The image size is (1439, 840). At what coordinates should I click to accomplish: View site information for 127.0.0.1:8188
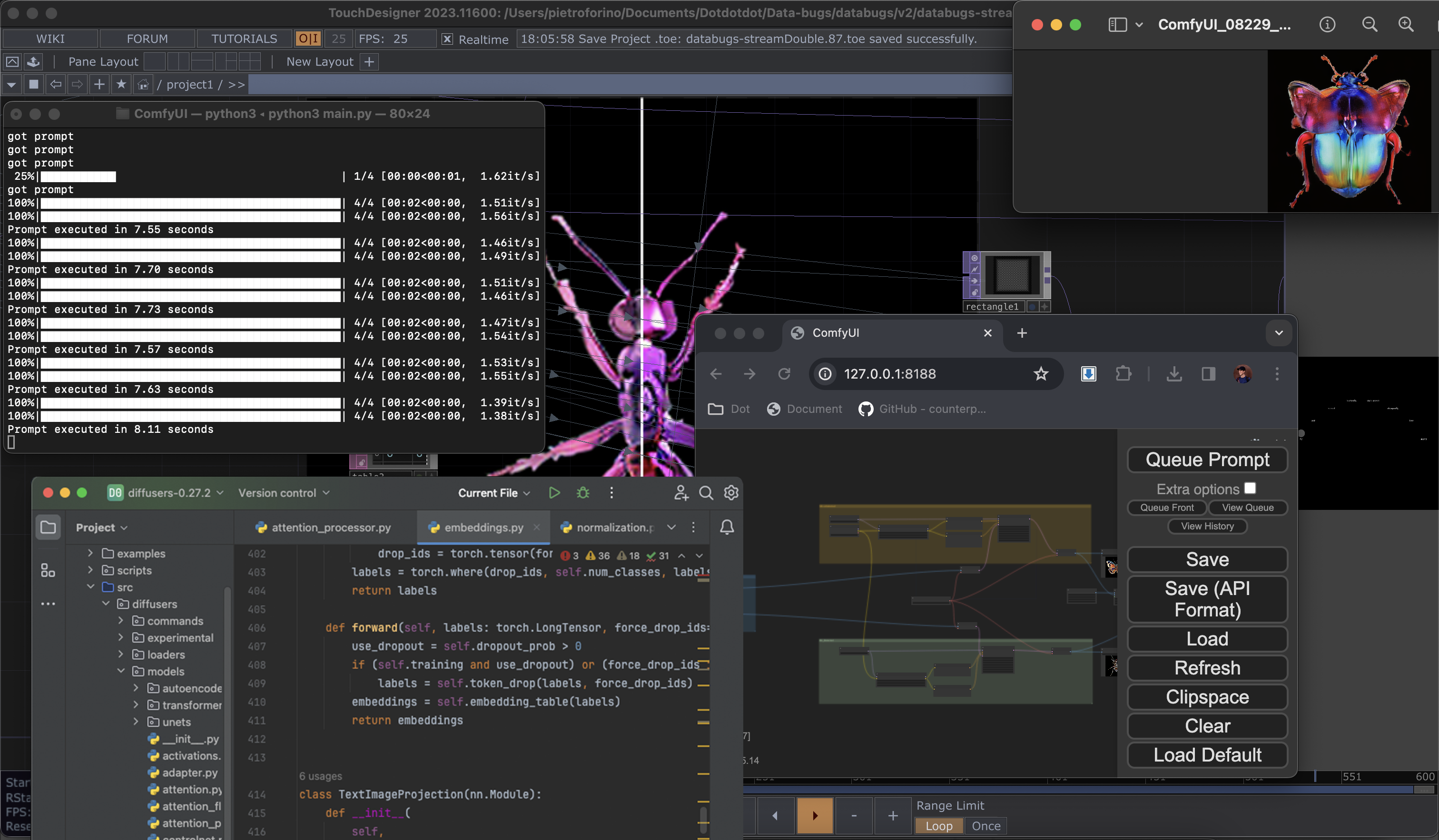tap(825, 374)
